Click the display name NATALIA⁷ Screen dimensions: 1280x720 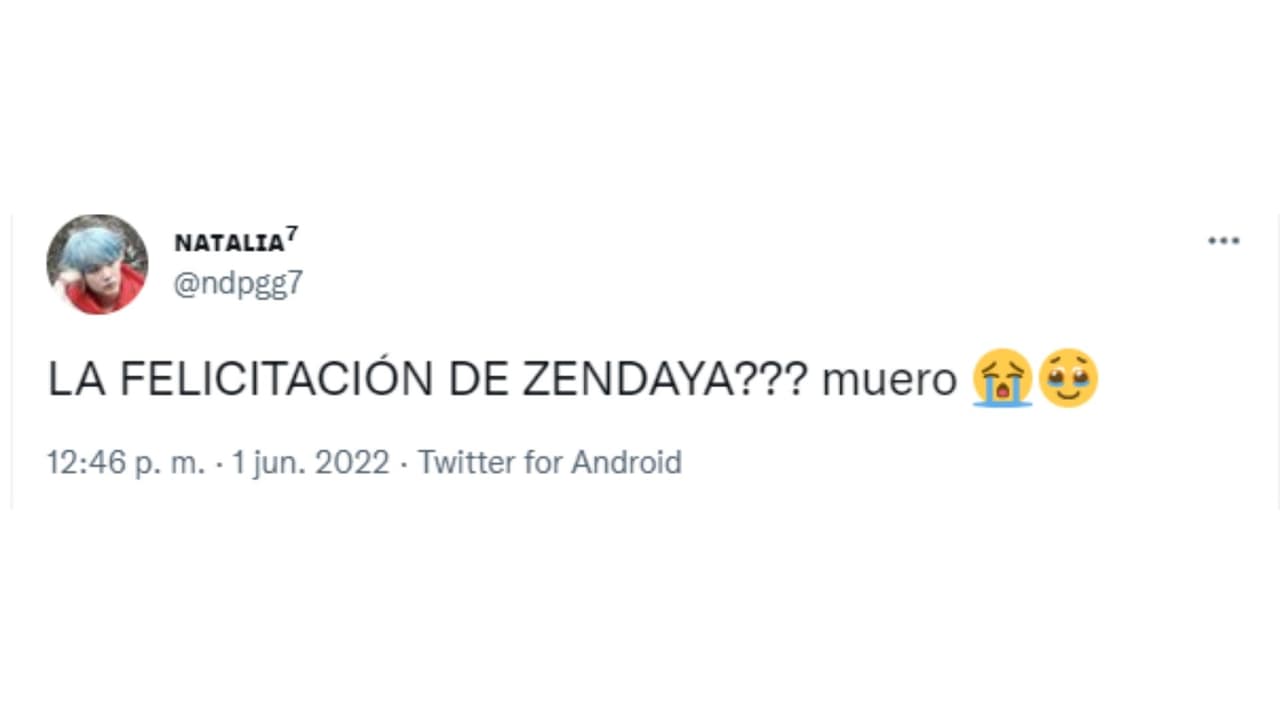pos(228,243)
